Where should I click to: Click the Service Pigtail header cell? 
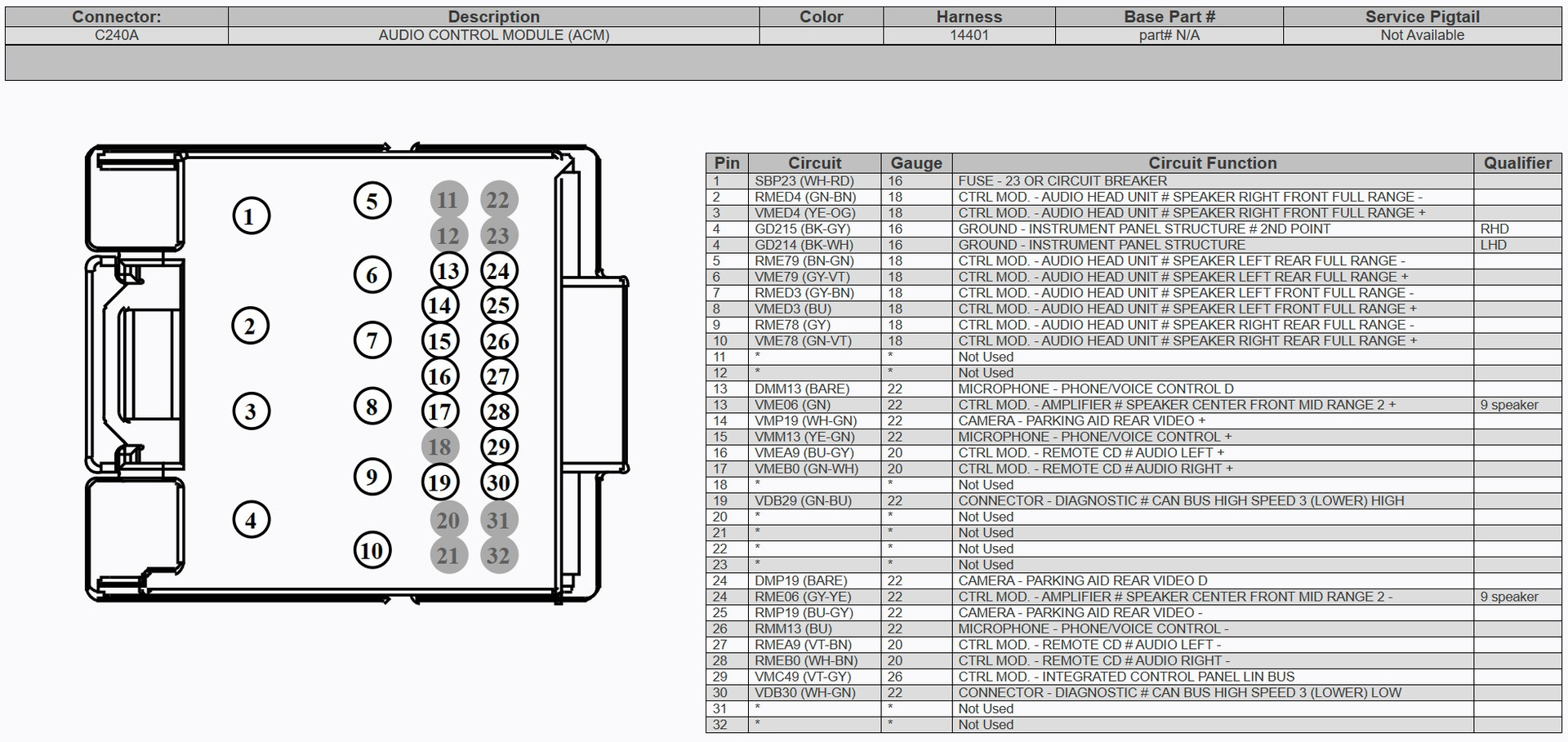[1422, 17]
